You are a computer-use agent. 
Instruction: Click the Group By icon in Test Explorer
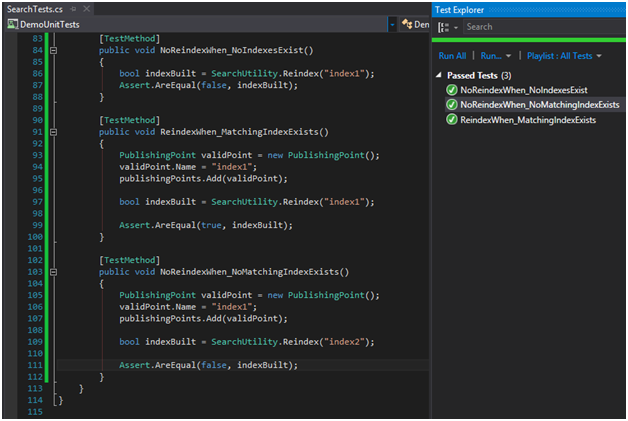443,27
